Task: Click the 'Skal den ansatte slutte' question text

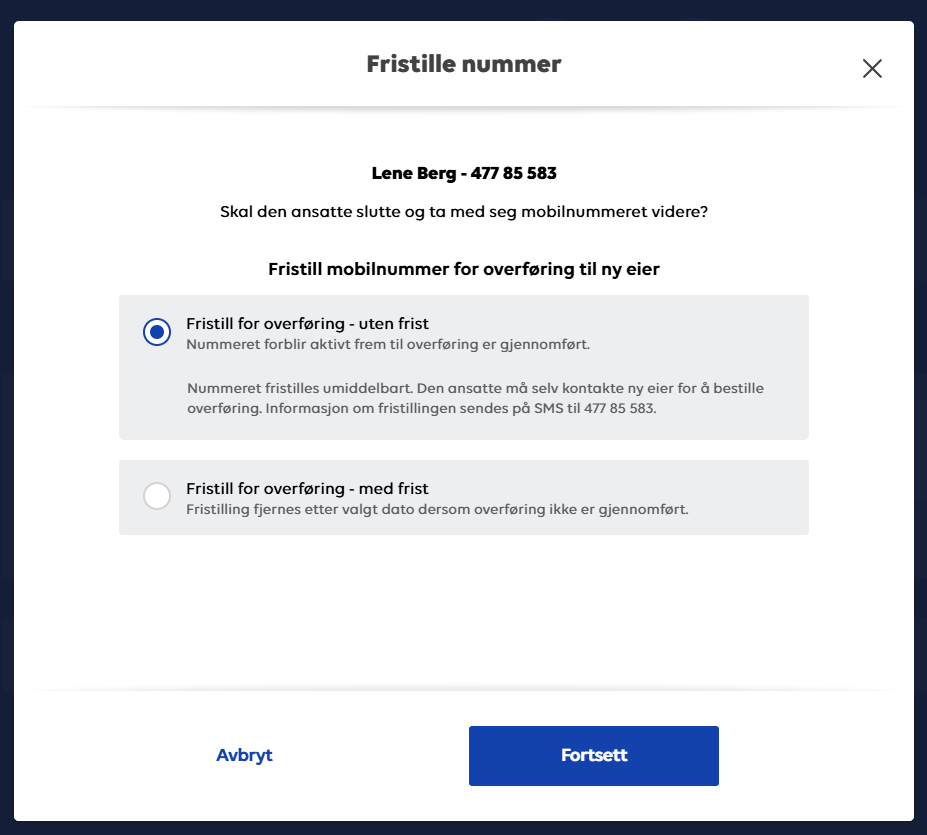Action: point(464,212)
